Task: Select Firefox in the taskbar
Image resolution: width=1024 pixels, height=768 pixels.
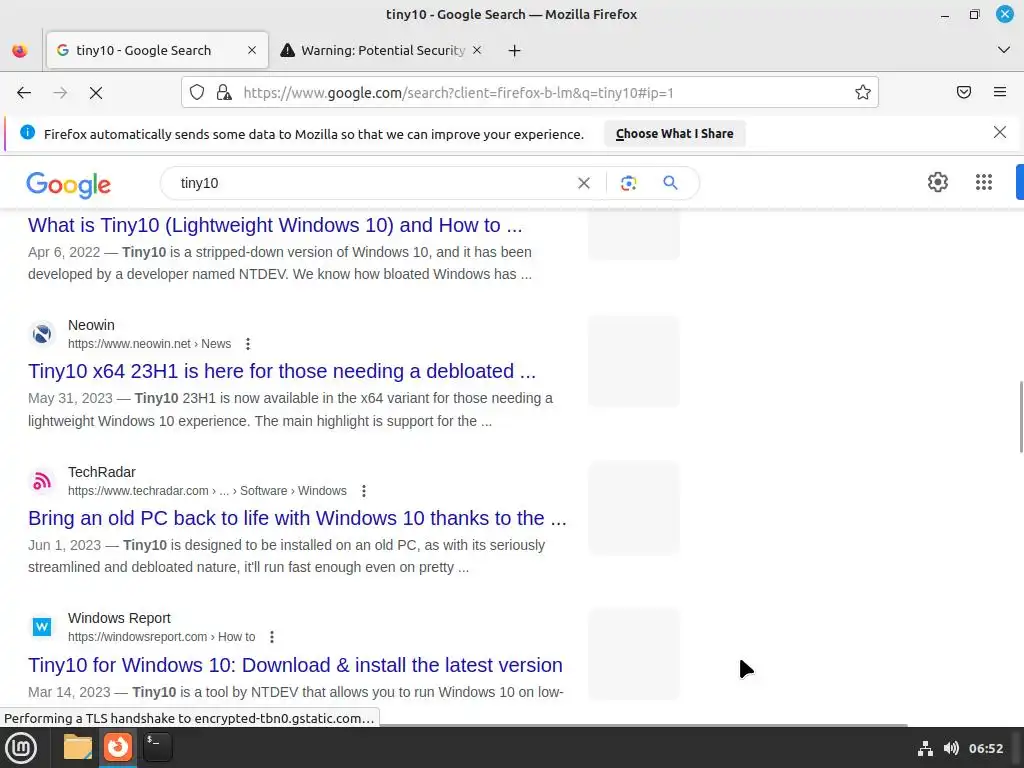Action: pos(118,748)
